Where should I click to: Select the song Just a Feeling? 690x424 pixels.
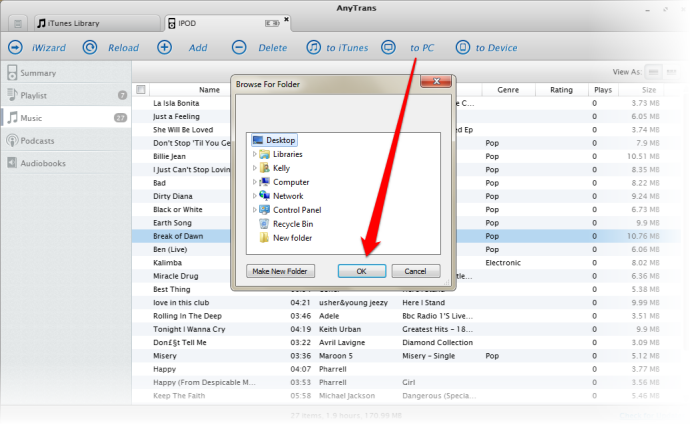[176, 116]
